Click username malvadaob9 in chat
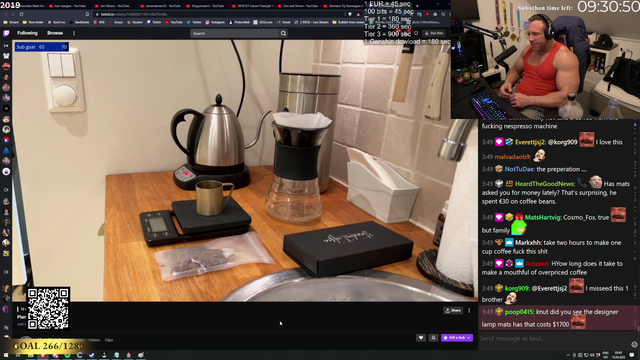This screenshot has height=360, width=640. coord(513,157)
